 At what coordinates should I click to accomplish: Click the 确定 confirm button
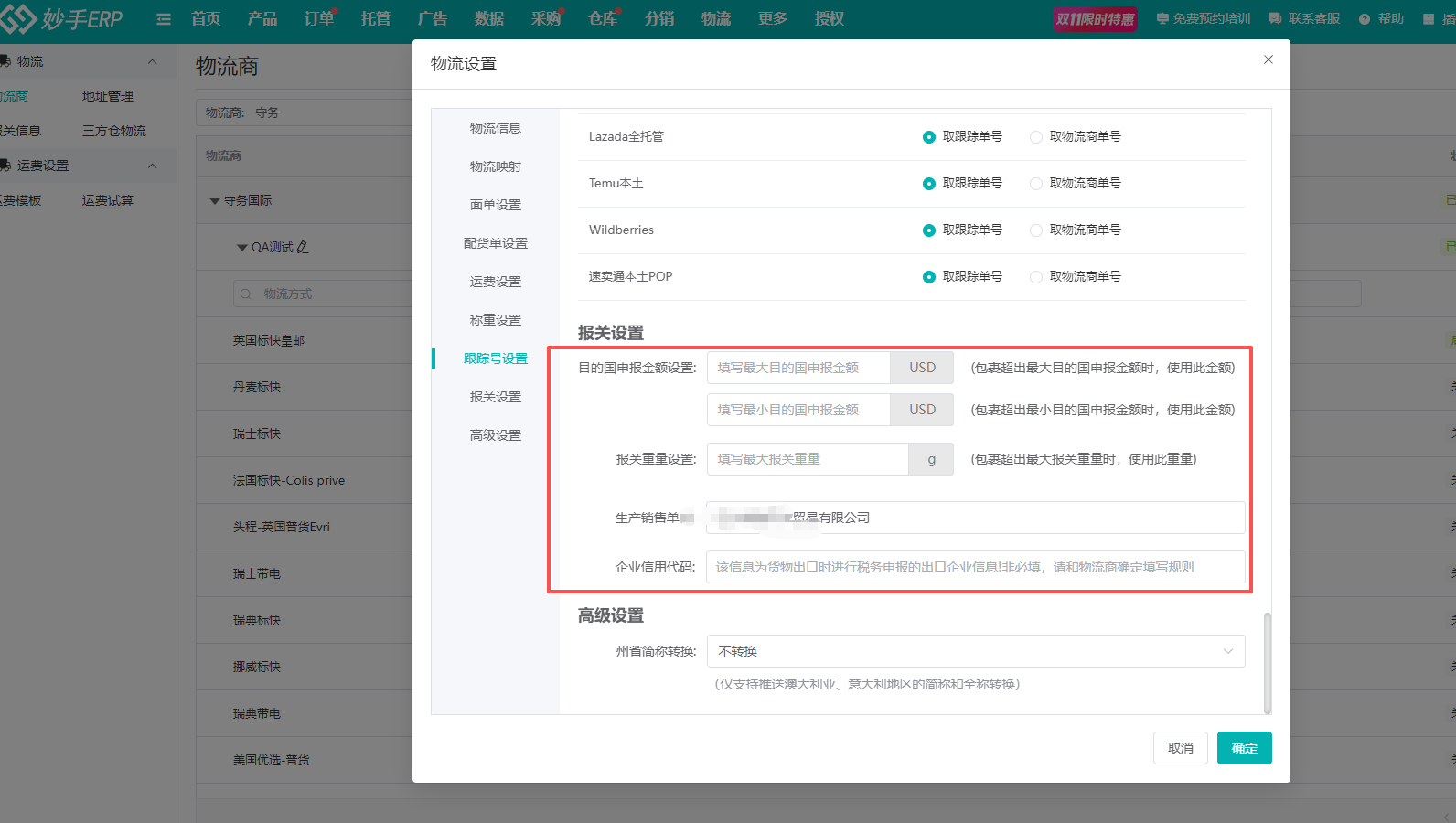[x=1244, y=748]
